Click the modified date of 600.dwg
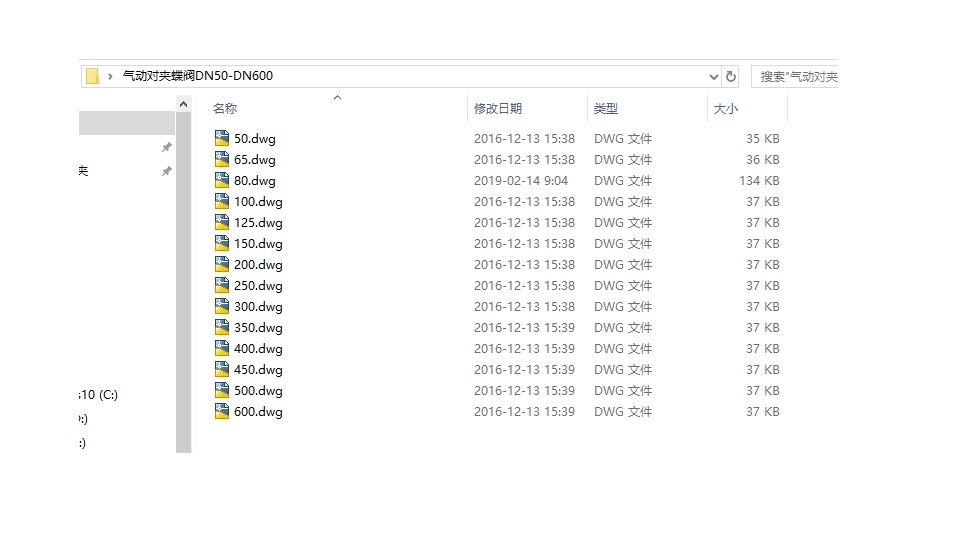Image resolution: width=960 pixels, height=540 pixels. click(x=524, y=411)
